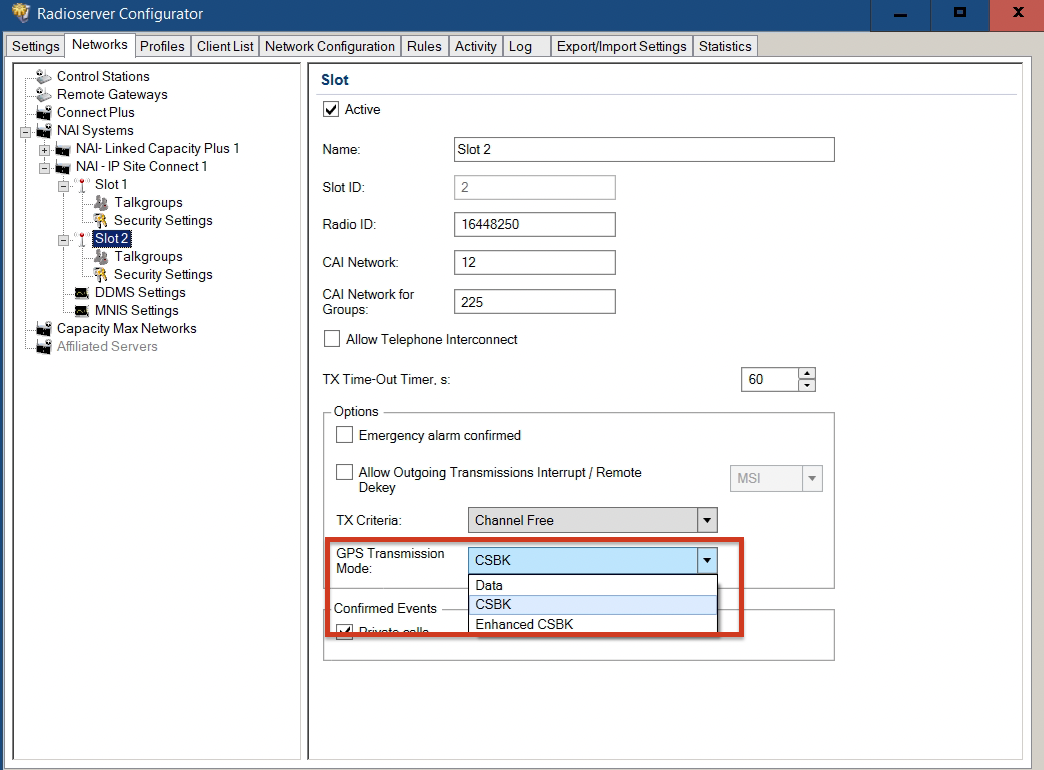Select Connect Plus in the tree

pyautogui.click(x=95, y=113)
